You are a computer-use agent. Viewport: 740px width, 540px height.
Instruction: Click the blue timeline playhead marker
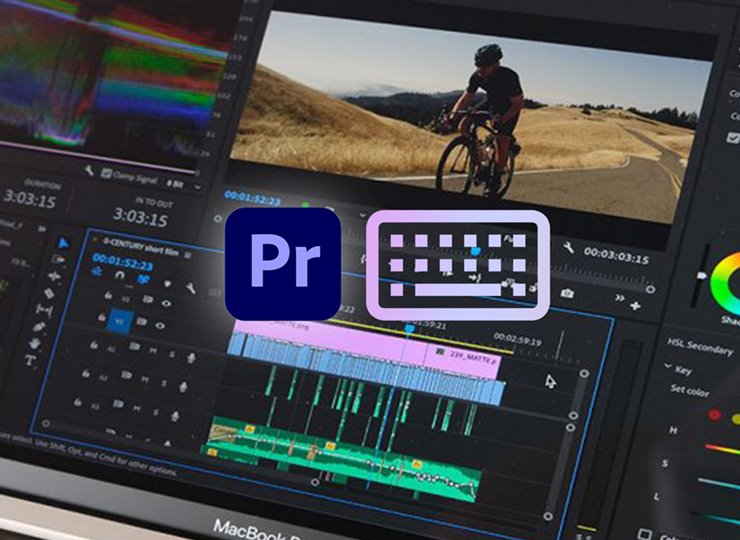tap(410, 328)
